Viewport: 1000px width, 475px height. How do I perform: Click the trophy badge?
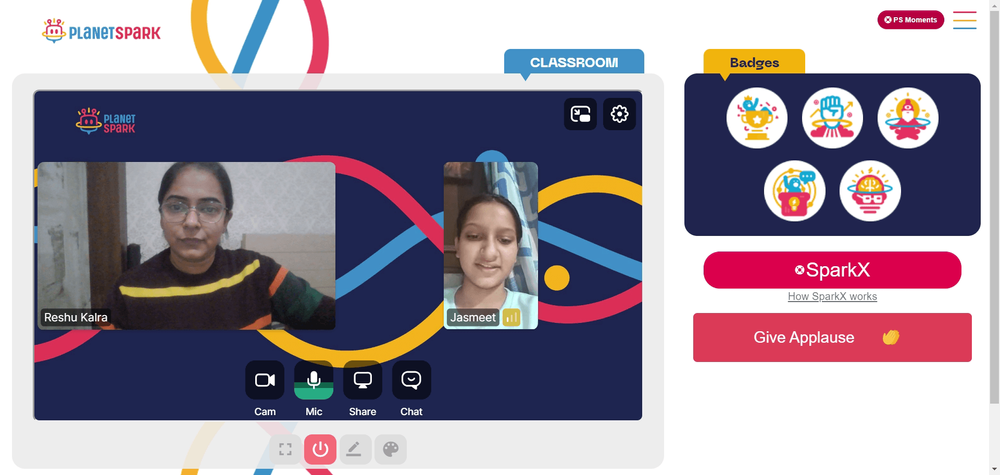pyautogui.click(x=757, y=118)
